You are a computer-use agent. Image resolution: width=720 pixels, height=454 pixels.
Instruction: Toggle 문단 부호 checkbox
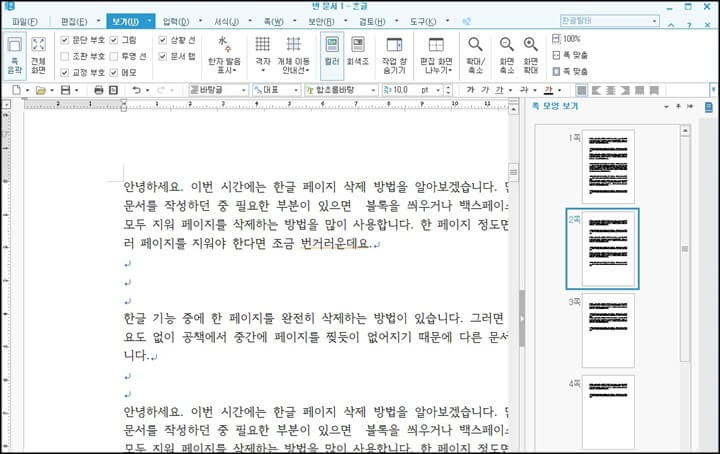pyautogui.click(x=65, y=40)
